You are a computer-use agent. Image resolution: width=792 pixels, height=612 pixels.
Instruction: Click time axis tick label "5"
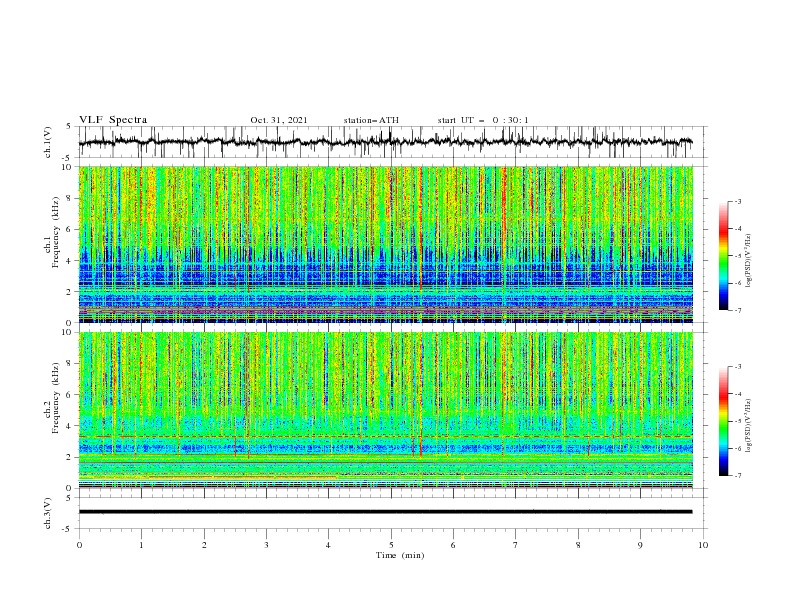click(x=391, y=545)
